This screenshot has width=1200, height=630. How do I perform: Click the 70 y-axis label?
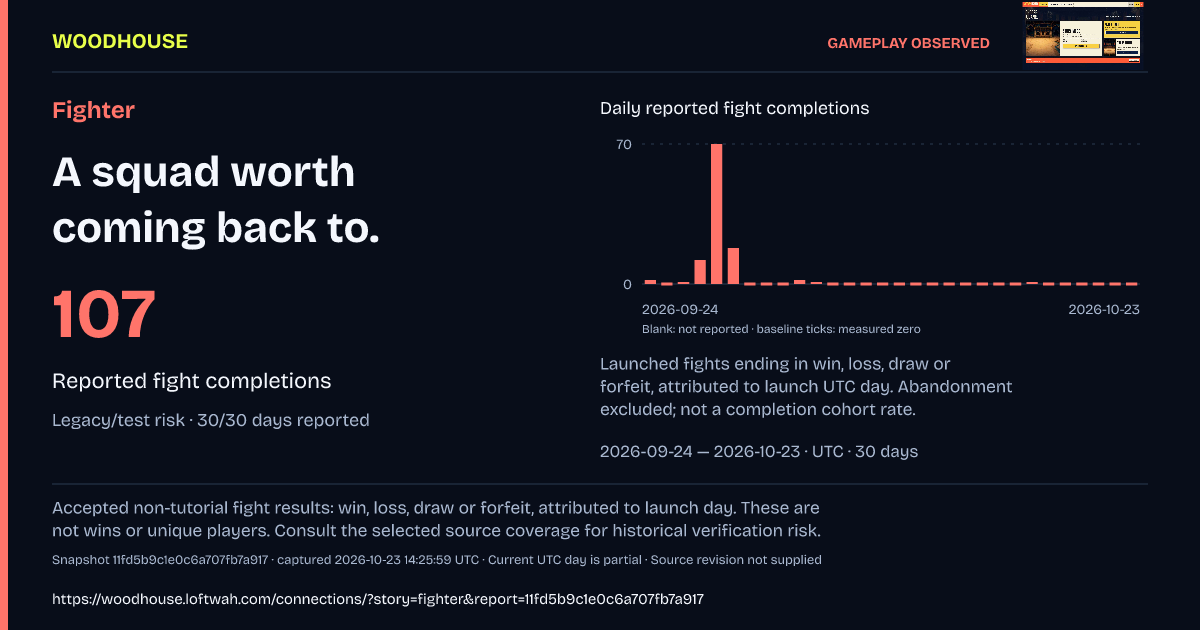tap(624, 144)
